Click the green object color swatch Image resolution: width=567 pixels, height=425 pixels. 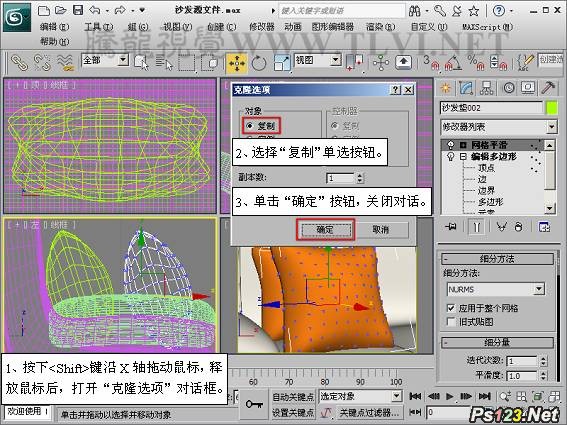point(551,108)
